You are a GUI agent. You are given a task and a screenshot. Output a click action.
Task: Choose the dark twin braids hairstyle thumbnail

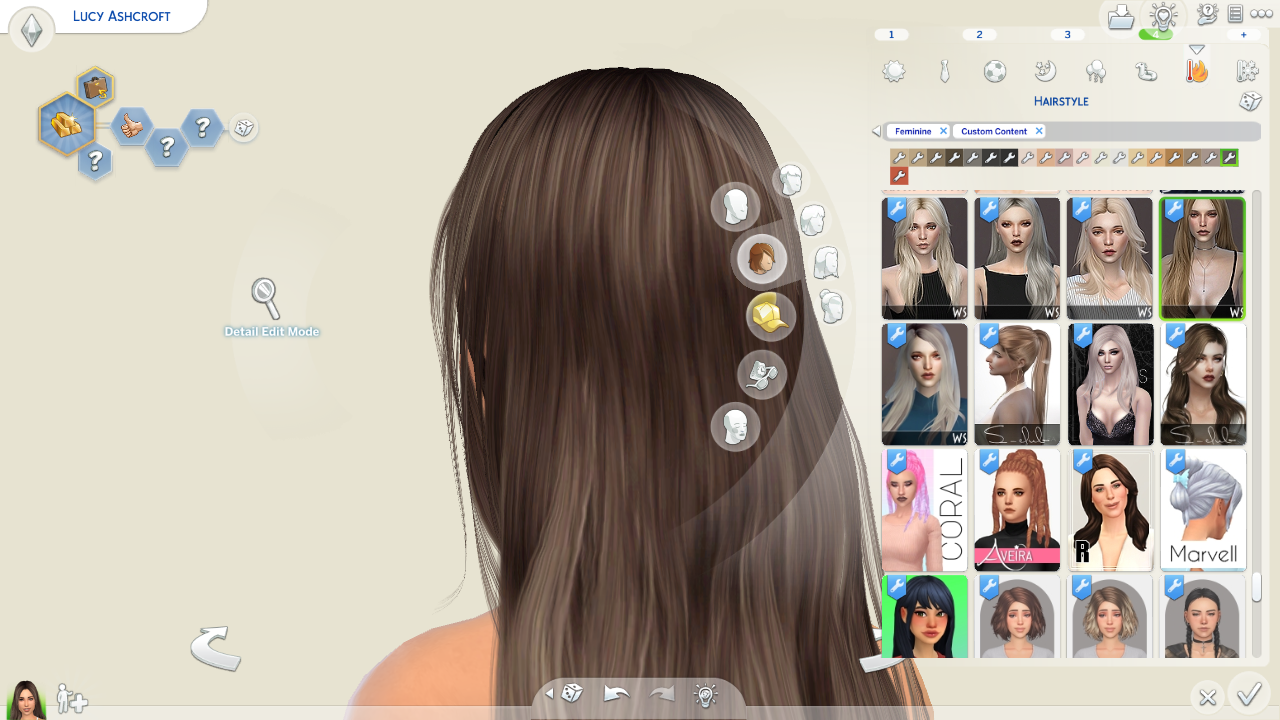(x=1203, y=616)
